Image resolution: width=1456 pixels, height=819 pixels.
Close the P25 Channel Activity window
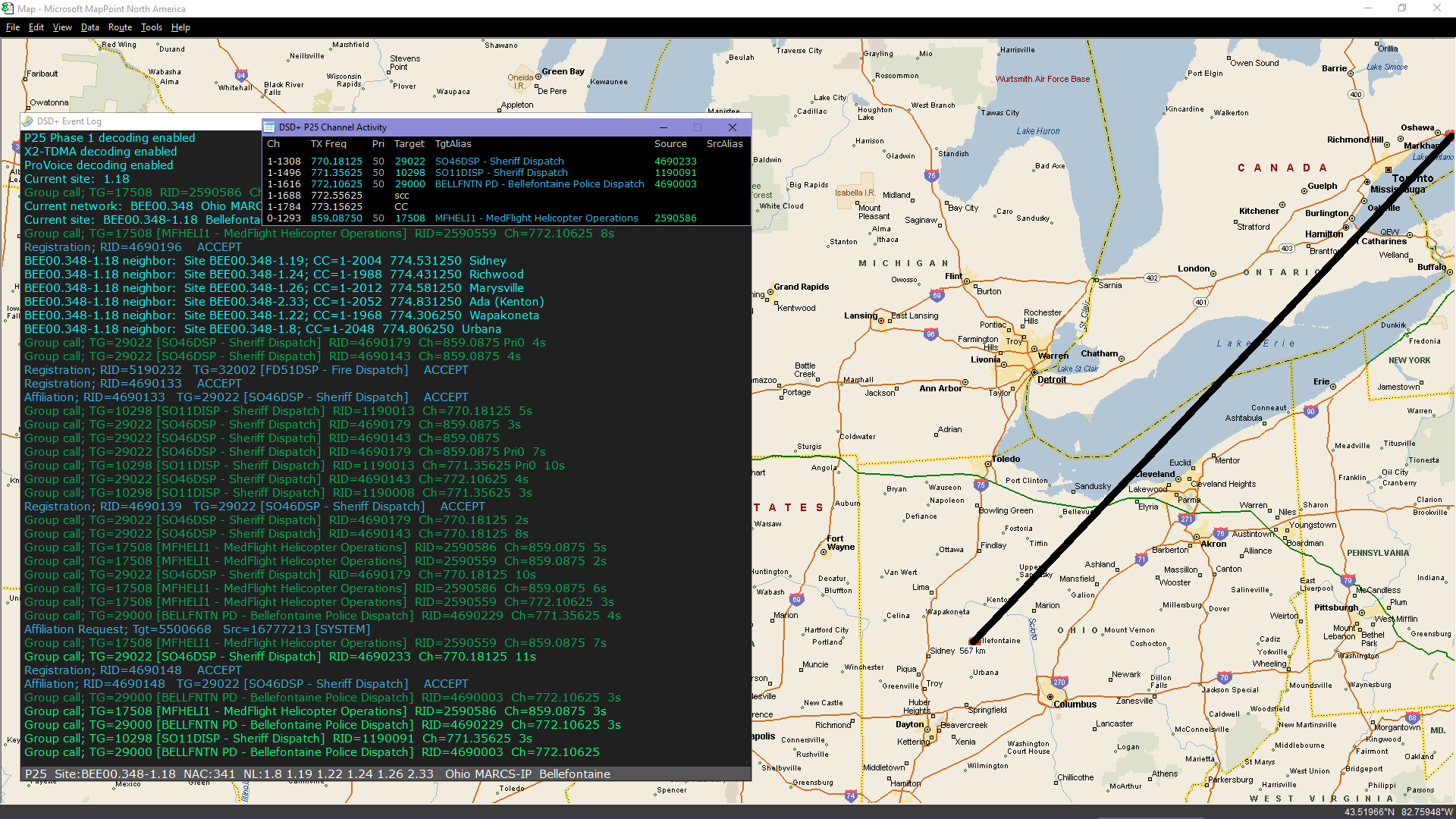[733, 127]
